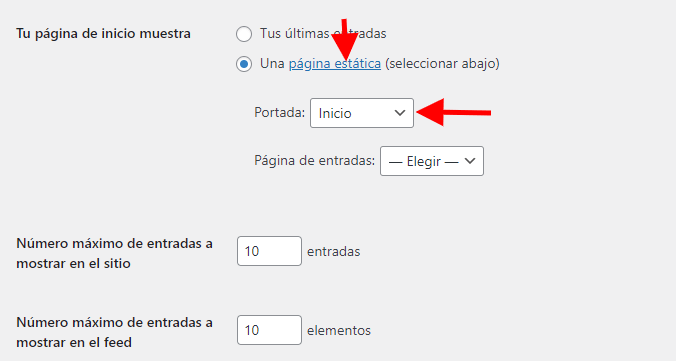The height and width of the screenshot is (361, 676).
Task: Click the chevron in the Elegir dropdown
Action: (469, 161)
